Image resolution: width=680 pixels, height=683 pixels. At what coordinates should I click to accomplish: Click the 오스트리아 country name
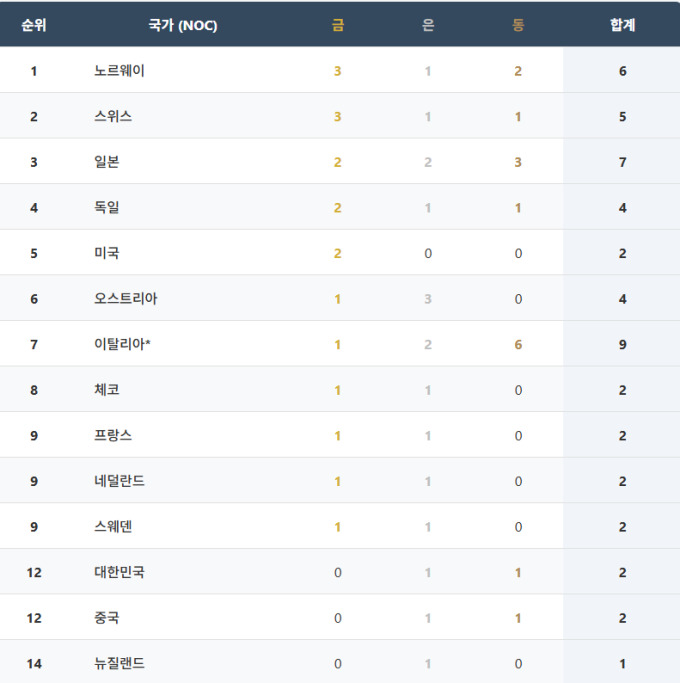pyautogui.click(x=126, y=298)
